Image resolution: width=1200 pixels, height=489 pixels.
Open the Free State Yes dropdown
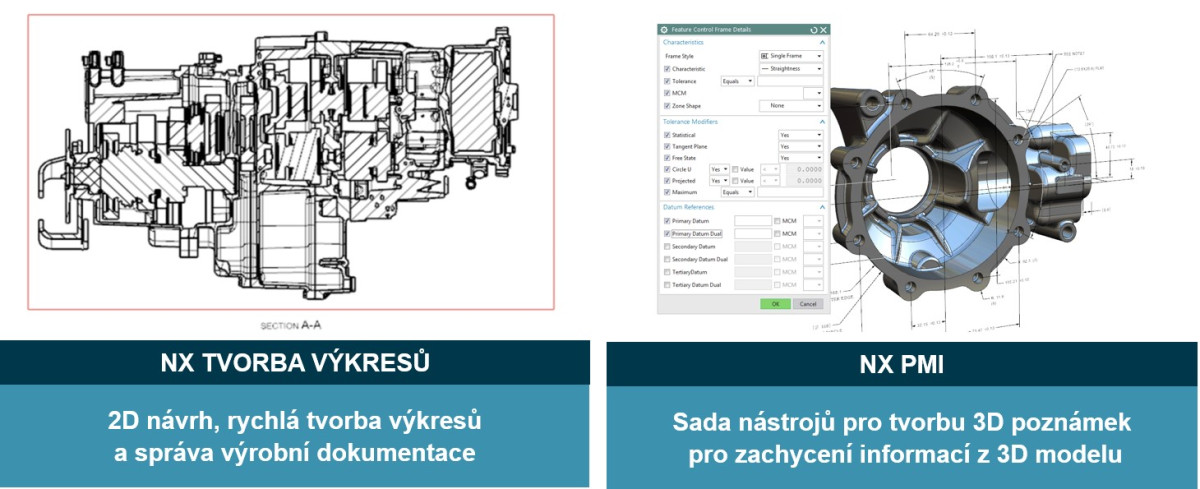tap(801, 158)
